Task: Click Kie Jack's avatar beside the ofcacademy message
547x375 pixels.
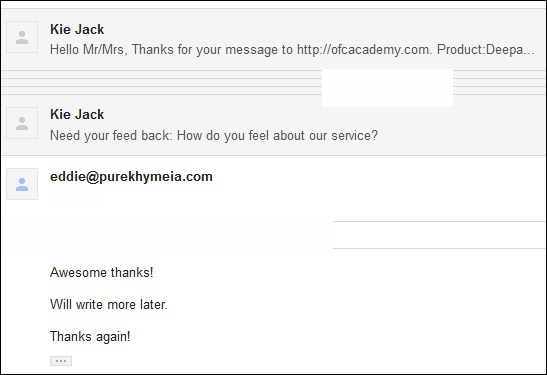Action: tap(22, 37)
